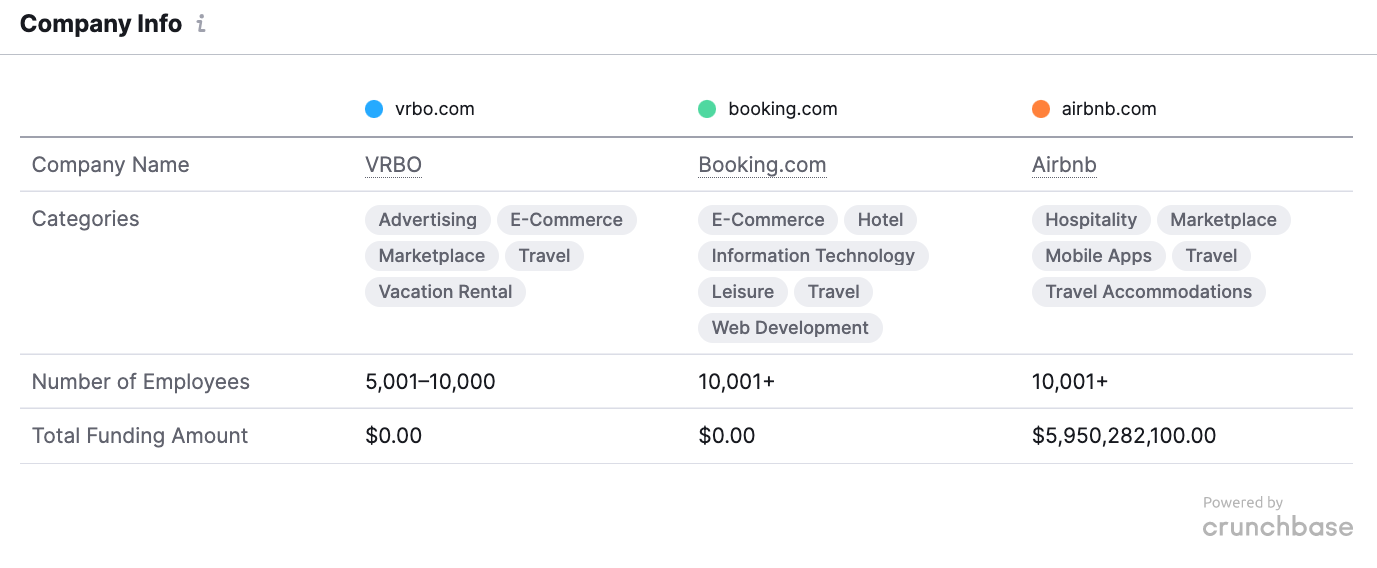This screenshot has height=568, width=1377.
Task: Click Airbnb's total funding amount value
Action: [1123, 436]
